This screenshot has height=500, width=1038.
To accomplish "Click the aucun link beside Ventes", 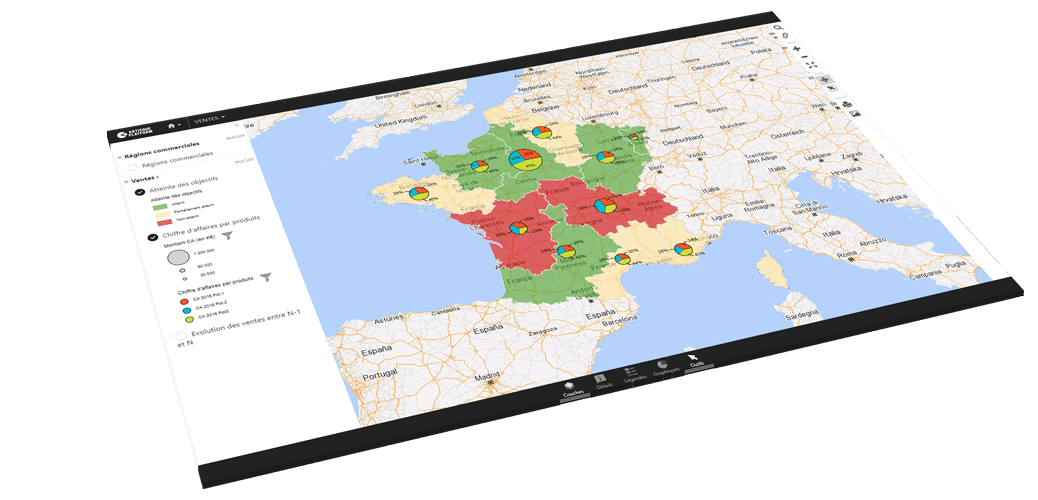I will [244, 160].
